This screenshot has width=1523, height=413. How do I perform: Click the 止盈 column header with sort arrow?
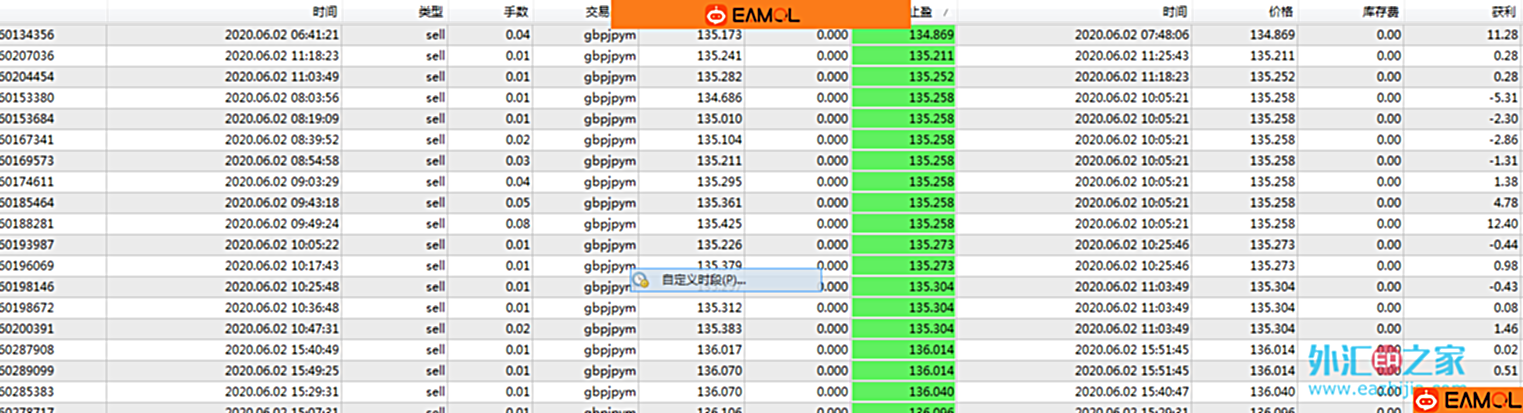point(931,12)
